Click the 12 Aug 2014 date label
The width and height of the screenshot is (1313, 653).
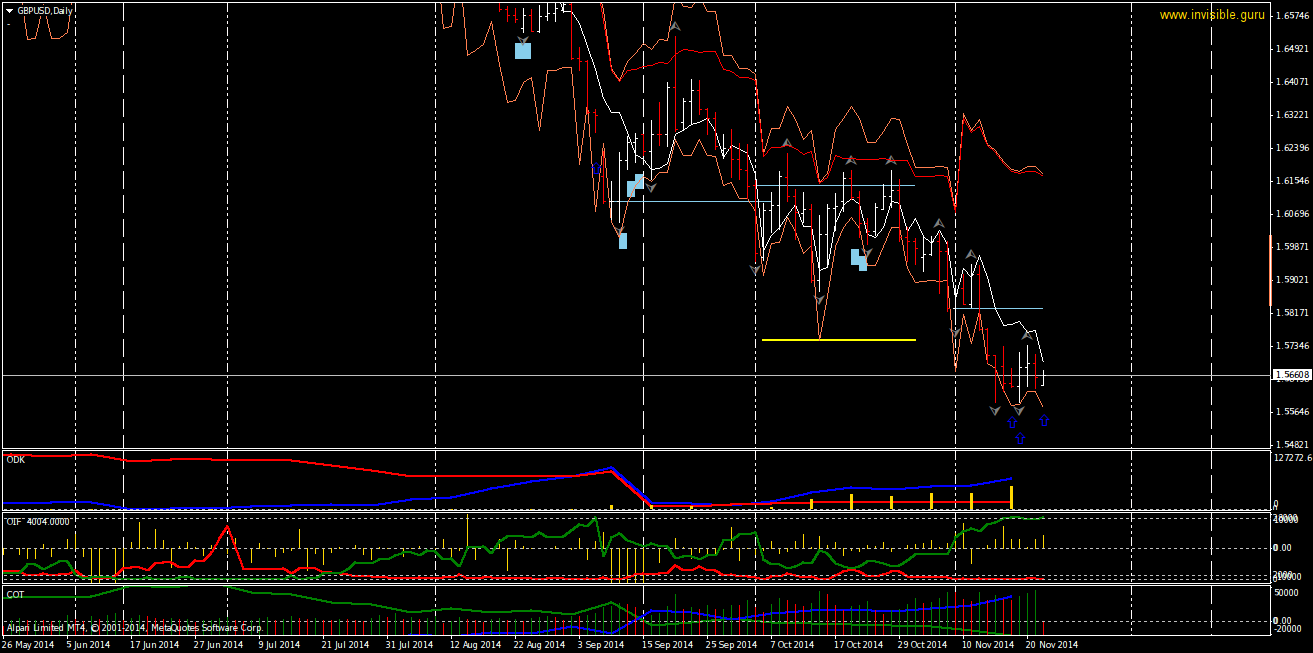pyautogui.click(x=475, y=646)
